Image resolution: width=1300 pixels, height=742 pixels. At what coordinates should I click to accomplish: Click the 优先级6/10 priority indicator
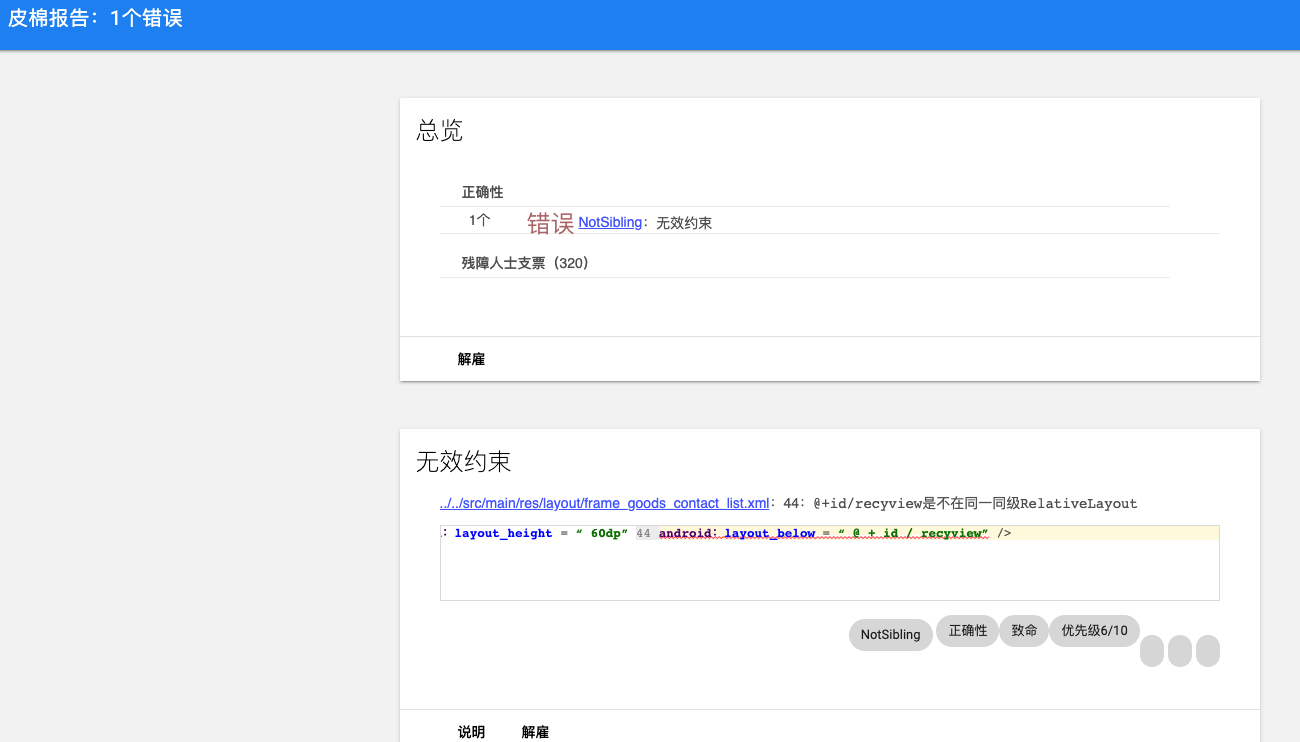coord(1094,630)
